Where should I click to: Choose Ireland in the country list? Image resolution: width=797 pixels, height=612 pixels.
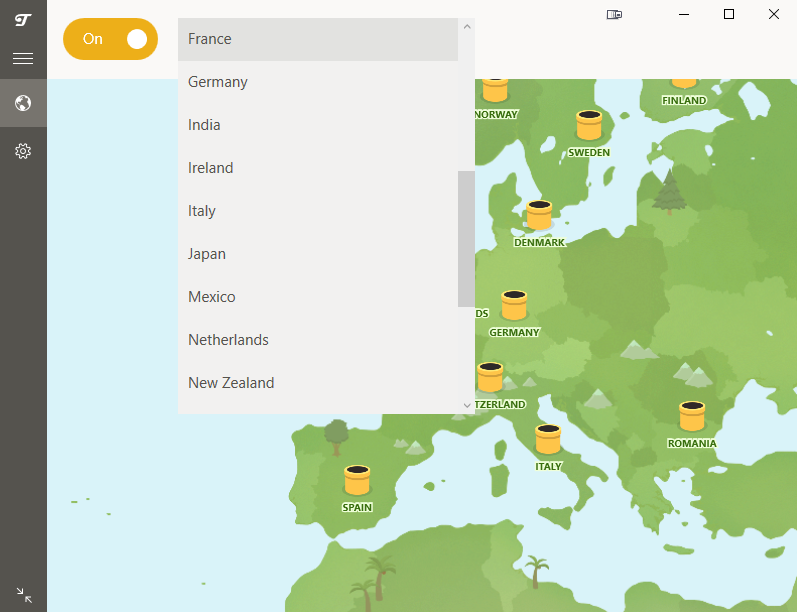pyautogui.click(x=318, y=168)
